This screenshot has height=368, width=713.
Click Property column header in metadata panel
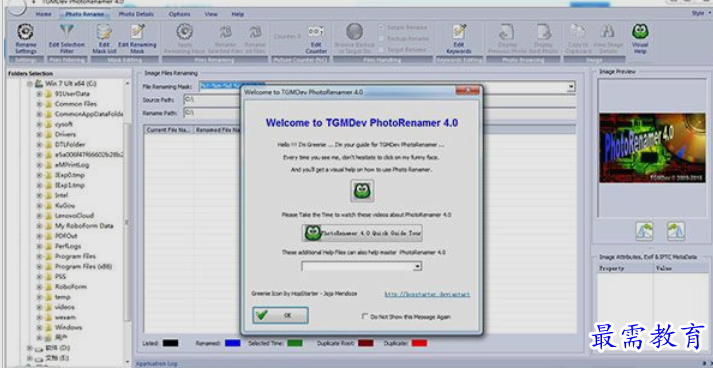click(x=625, y=268)
